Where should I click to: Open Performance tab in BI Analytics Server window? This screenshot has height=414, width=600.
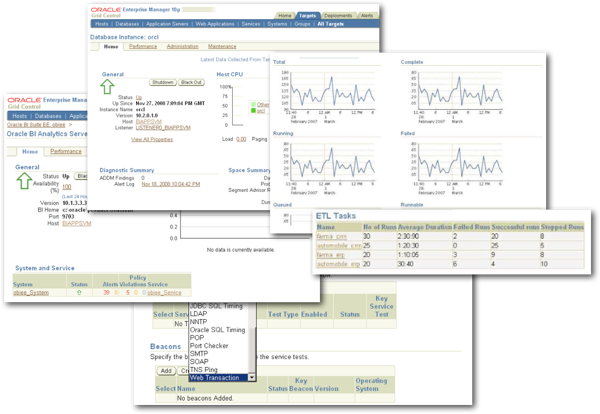66,151
